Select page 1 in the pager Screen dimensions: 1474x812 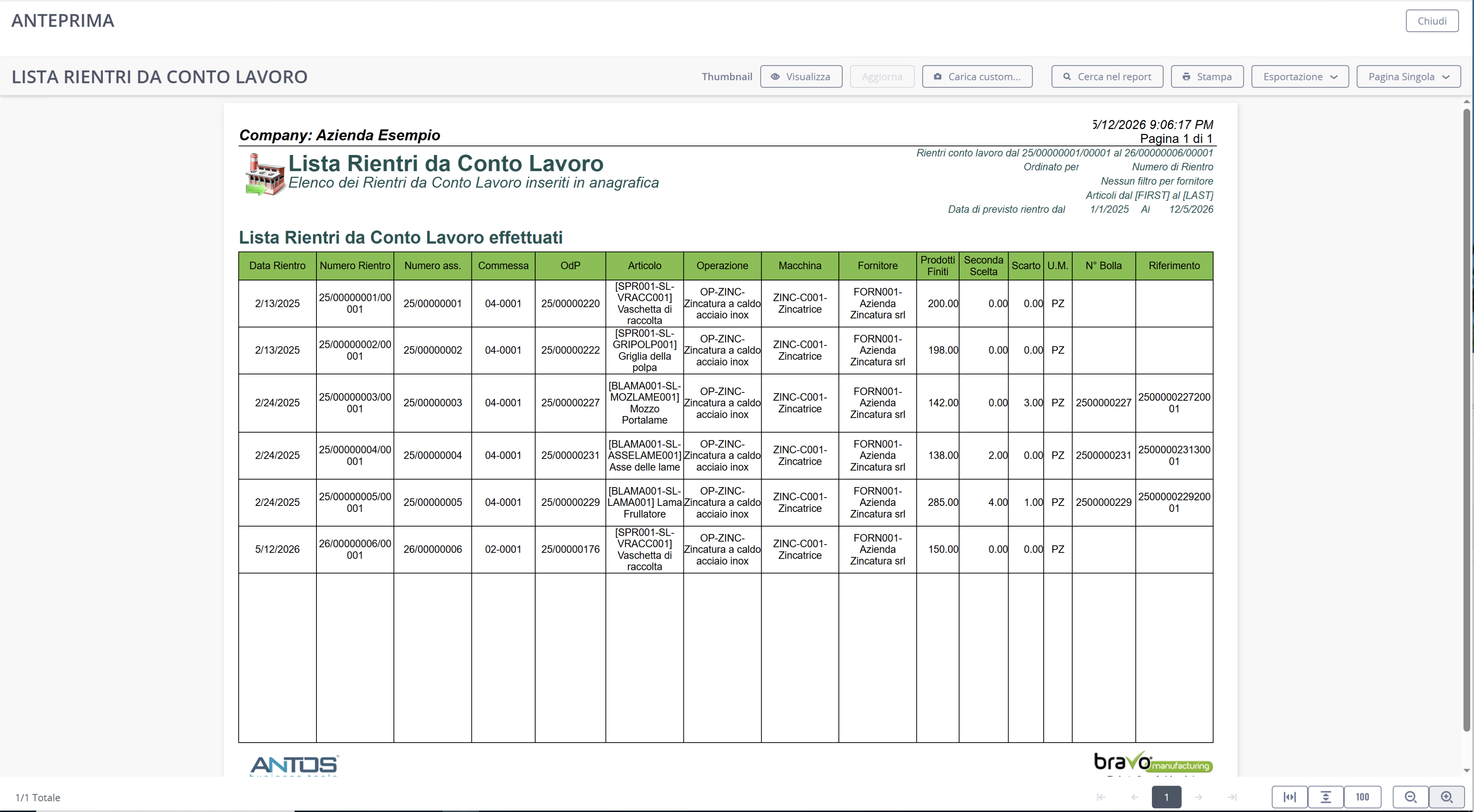1166,797
